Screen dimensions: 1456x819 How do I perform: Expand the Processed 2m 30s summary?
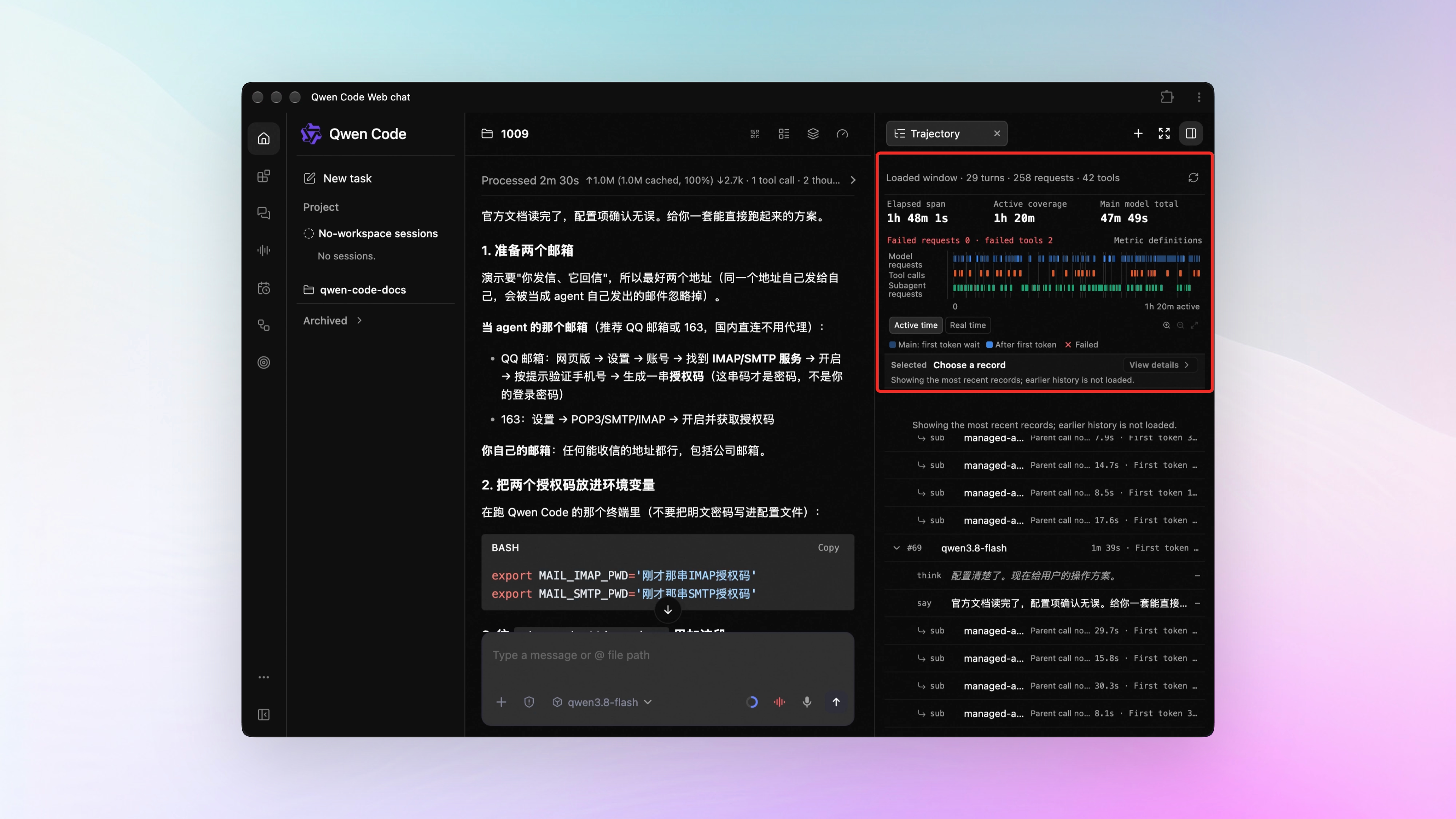point(853,180)
